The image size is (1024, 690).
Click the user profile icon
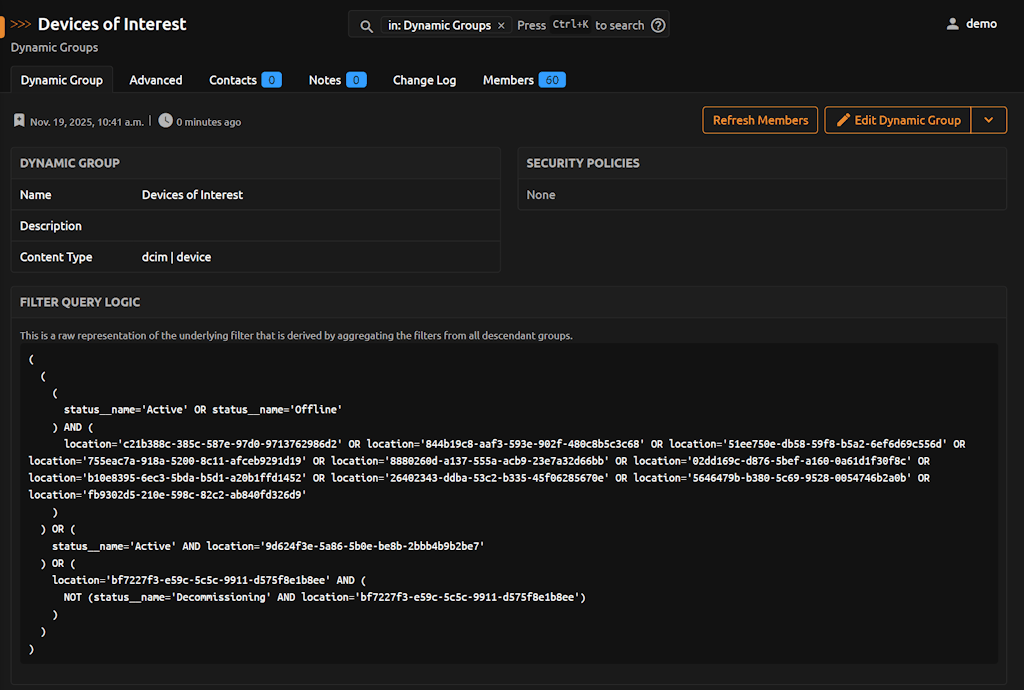click(x=952, y=24)
